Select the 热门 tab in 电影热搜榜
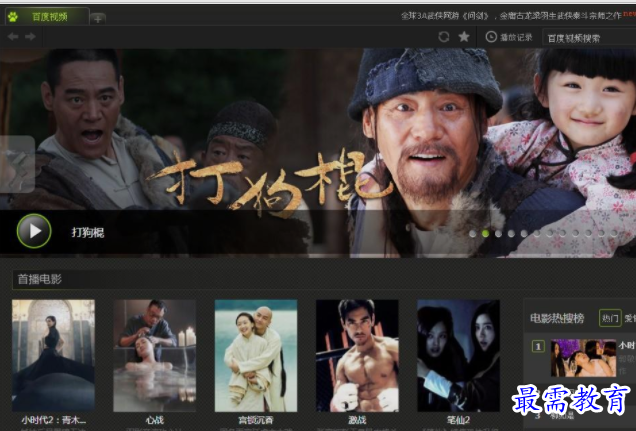 610,318
